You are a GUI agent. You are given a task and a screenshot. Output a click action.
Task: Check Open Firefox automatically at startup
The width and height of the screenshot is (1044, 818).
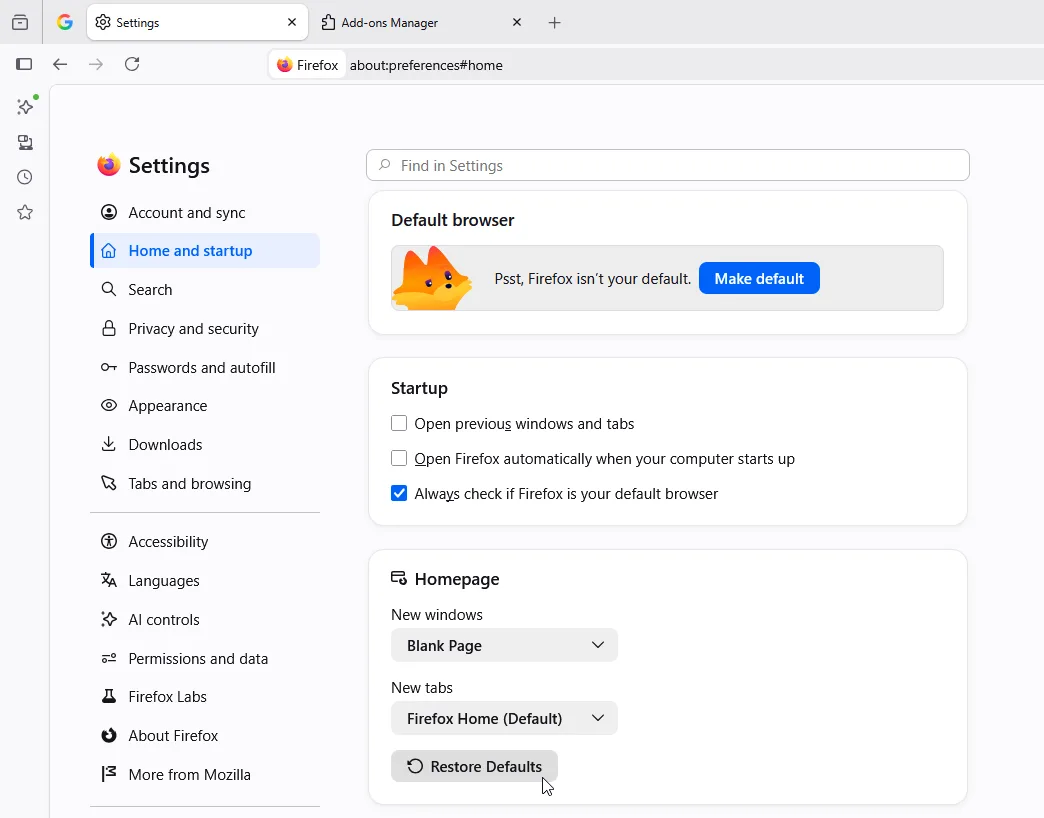pos(399,459)
